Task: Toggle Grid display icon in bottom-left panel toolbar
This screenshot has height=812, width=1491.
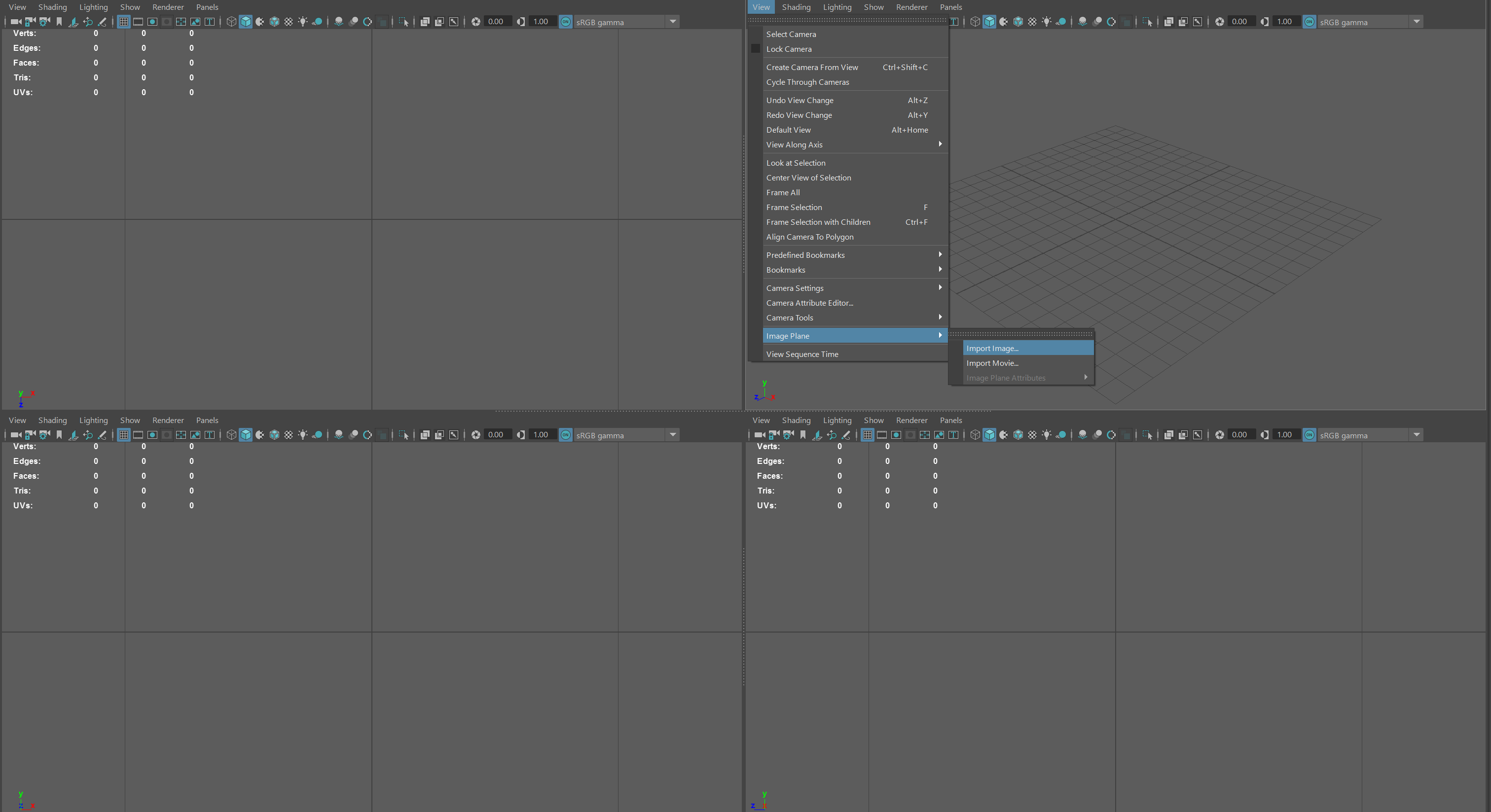Action: click(123, 435)
